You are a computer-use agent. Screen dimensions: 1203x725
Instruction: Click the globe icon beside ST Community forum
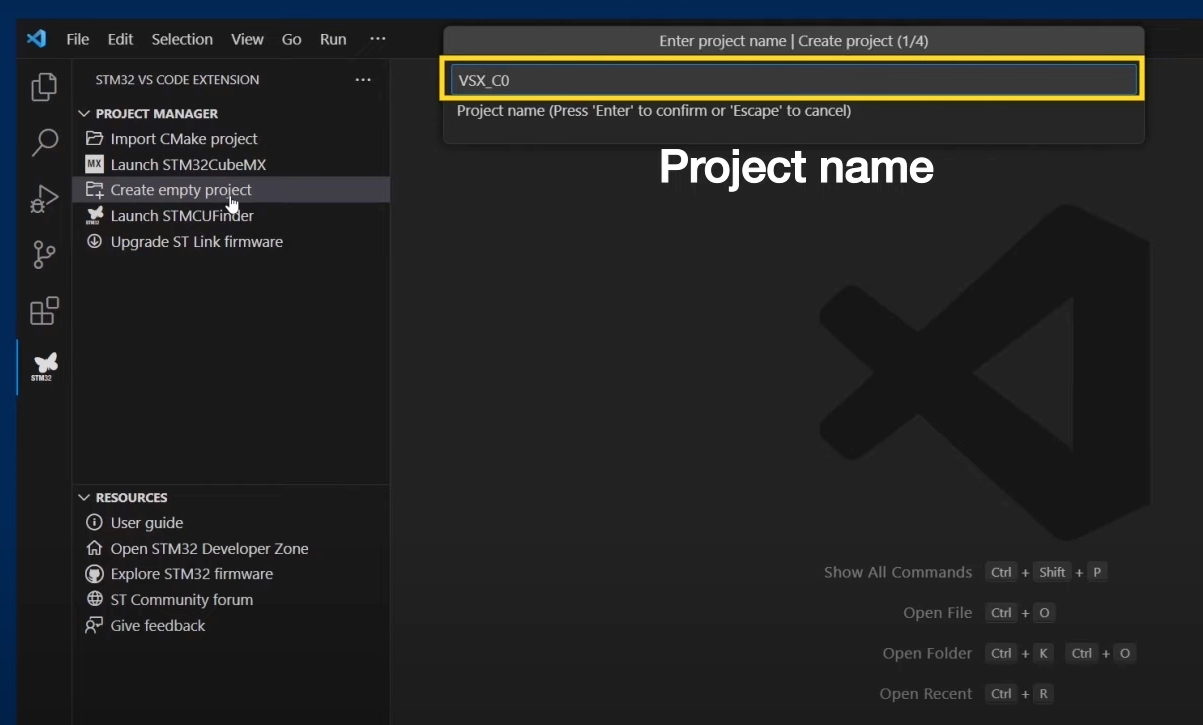point(94,600)
